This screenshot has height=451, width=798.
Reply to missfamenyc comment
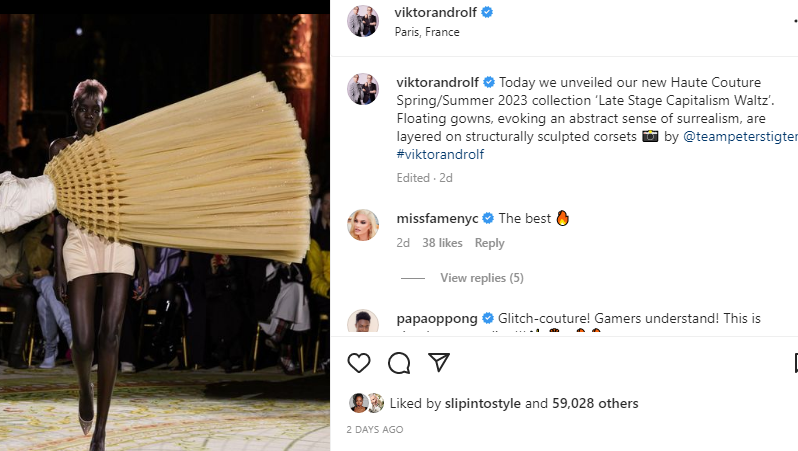pyautogui.click(x=490, y=243)
